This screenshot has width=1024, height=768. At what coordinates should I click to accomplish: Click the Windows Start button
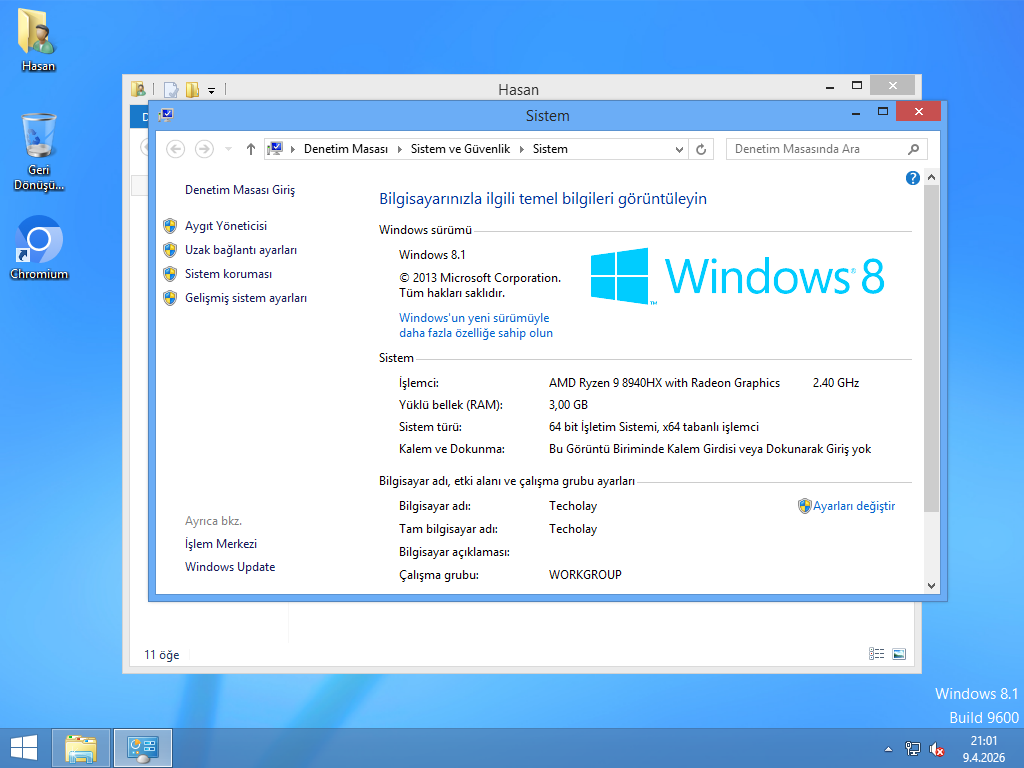point(24,748)
